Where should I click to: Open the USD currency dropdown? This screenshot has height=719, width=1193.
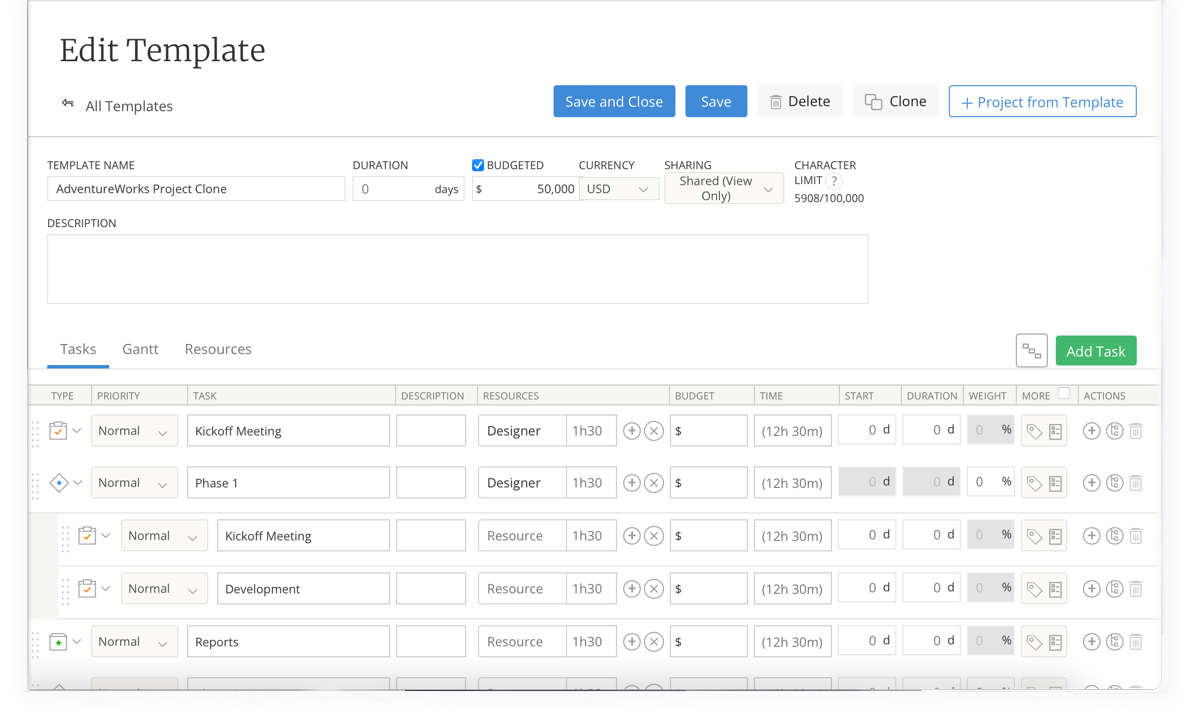(619, 188)
